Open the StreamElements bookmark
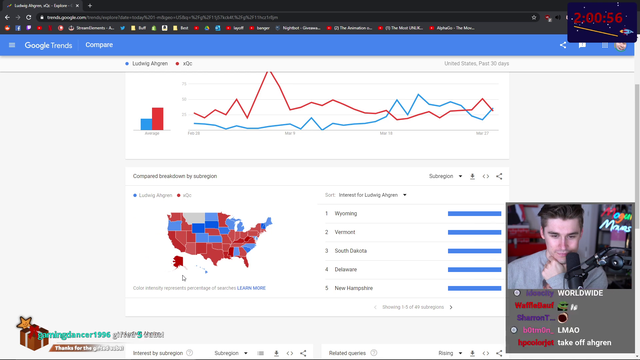The height and width of the screenshot is (360, 640). tap(91, 28)
